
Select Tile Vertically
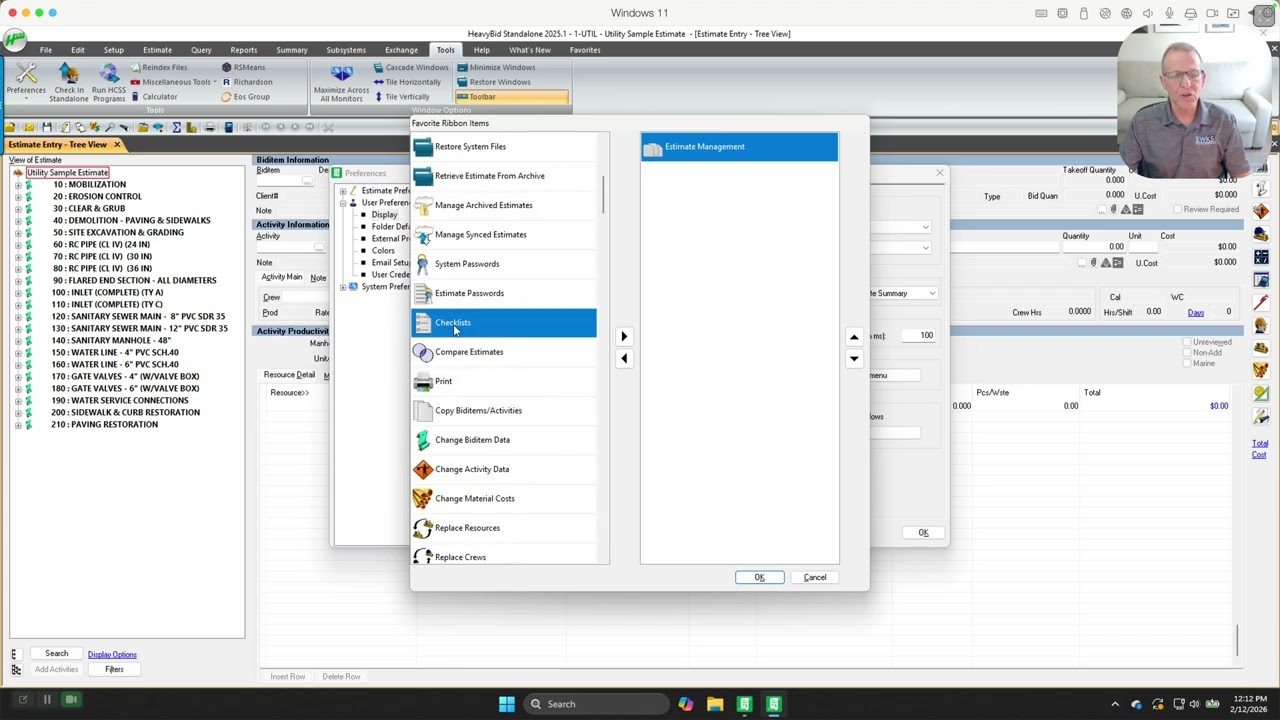pyautogui.click(x=401, y=97)
